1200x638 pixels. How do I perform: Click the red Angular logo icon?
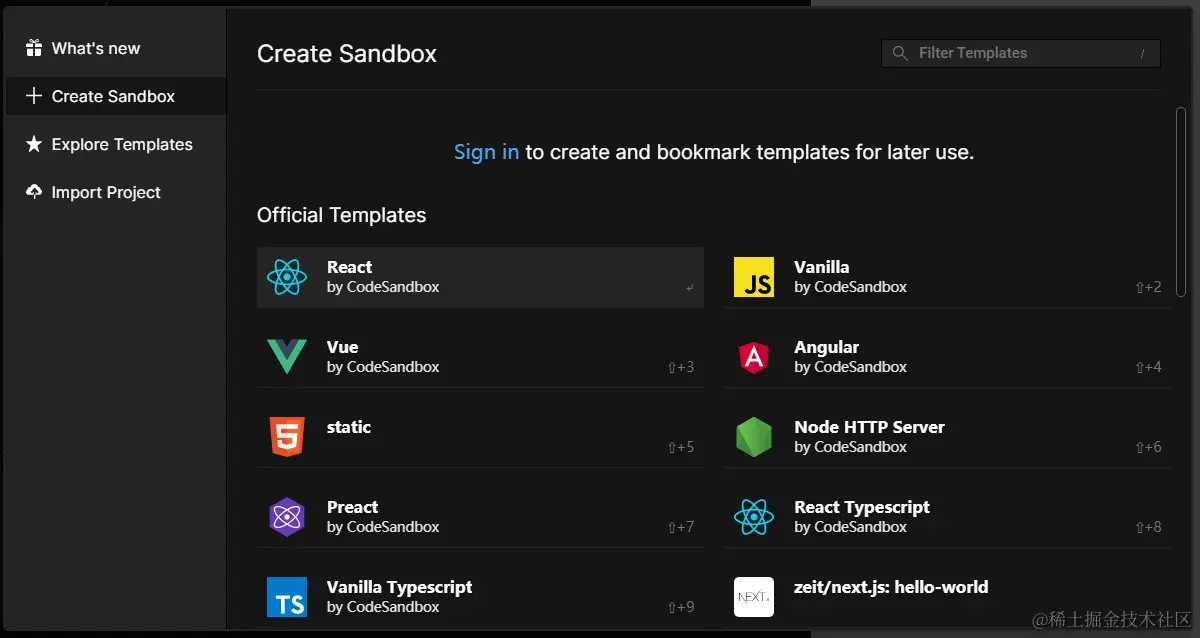click(754, 357)
